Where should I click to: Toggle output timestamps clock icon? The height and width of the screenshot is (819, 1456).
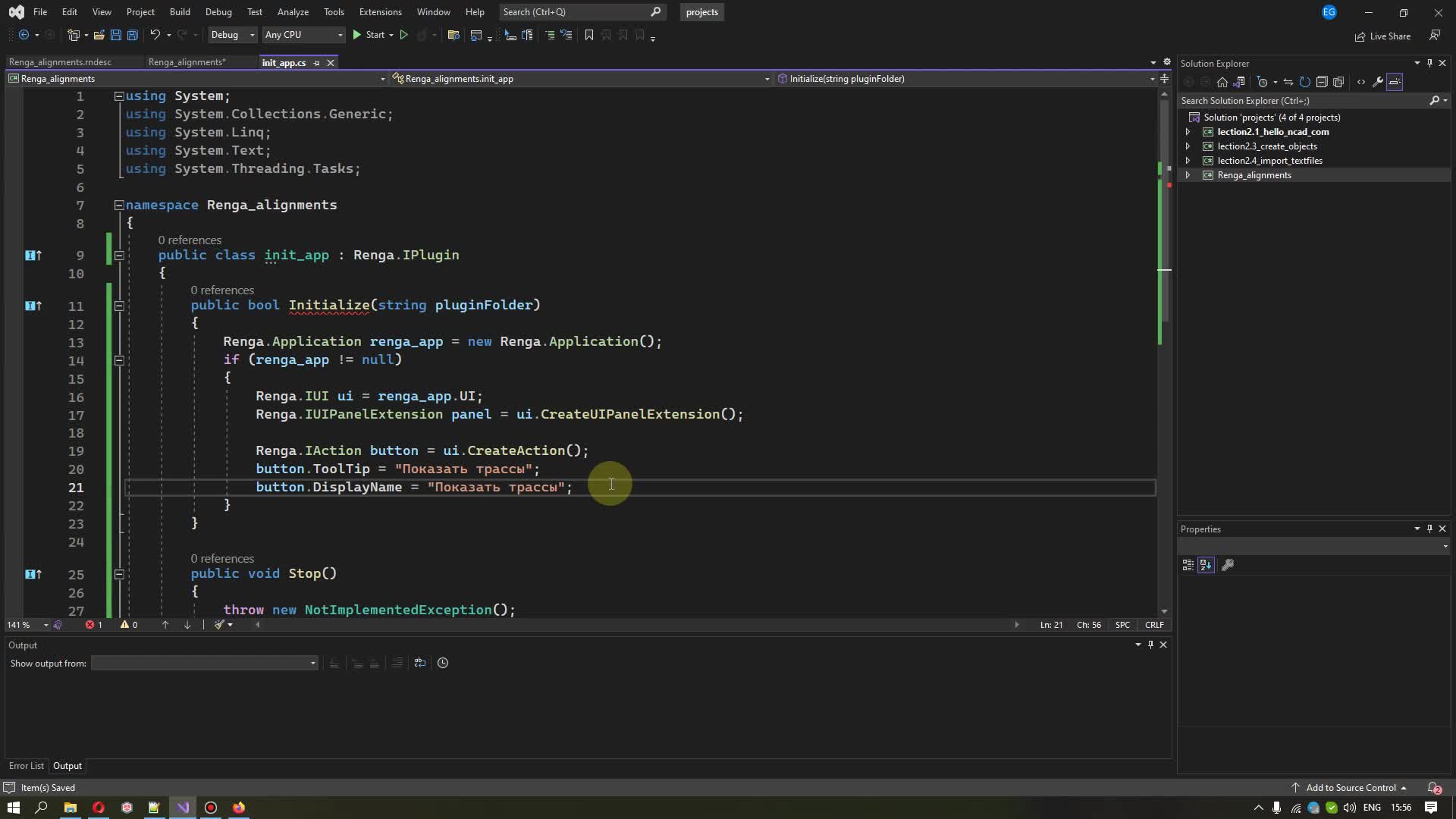[x=443, y=663]
